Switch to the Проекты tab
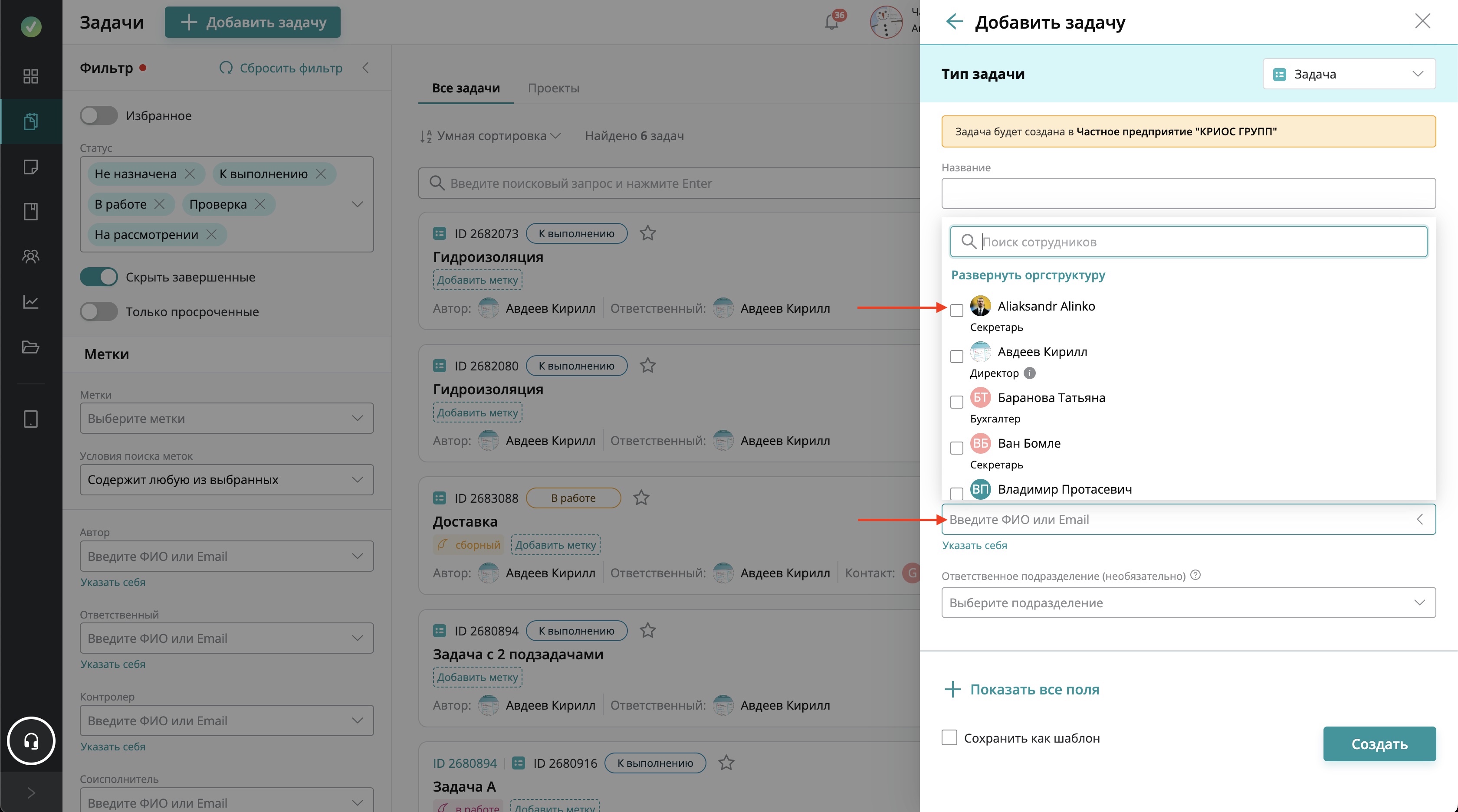1458x812 pixels. 553,88
